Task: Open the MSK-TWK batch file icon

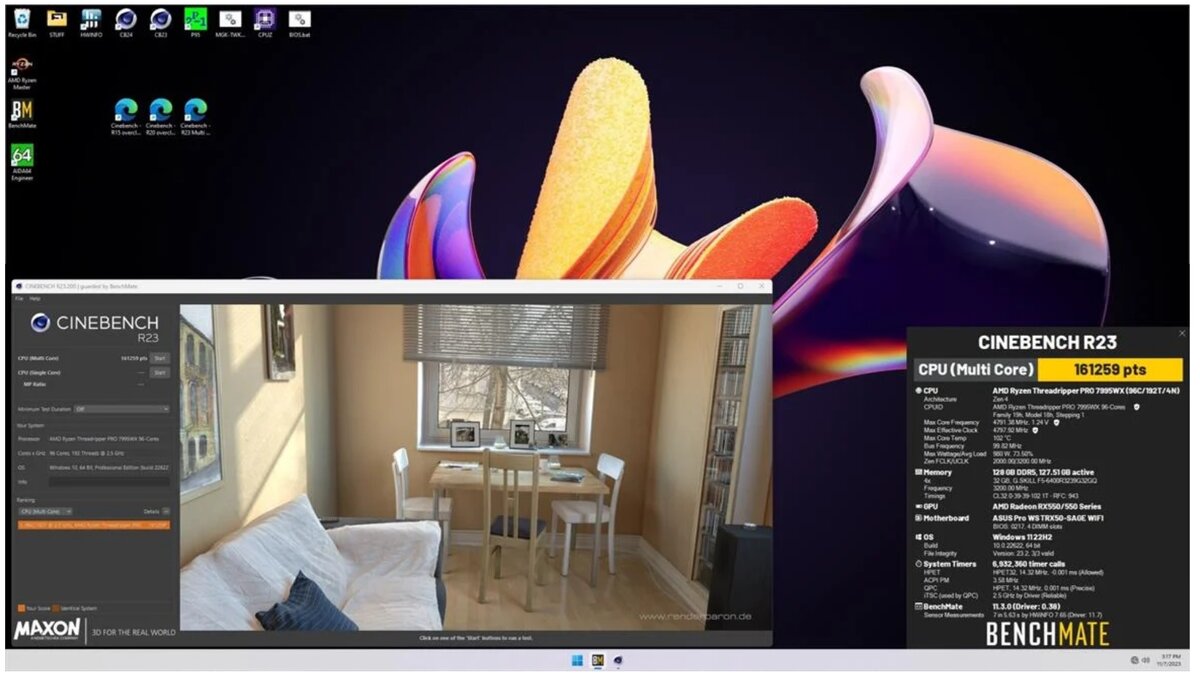Action: [x=230, y=22]
